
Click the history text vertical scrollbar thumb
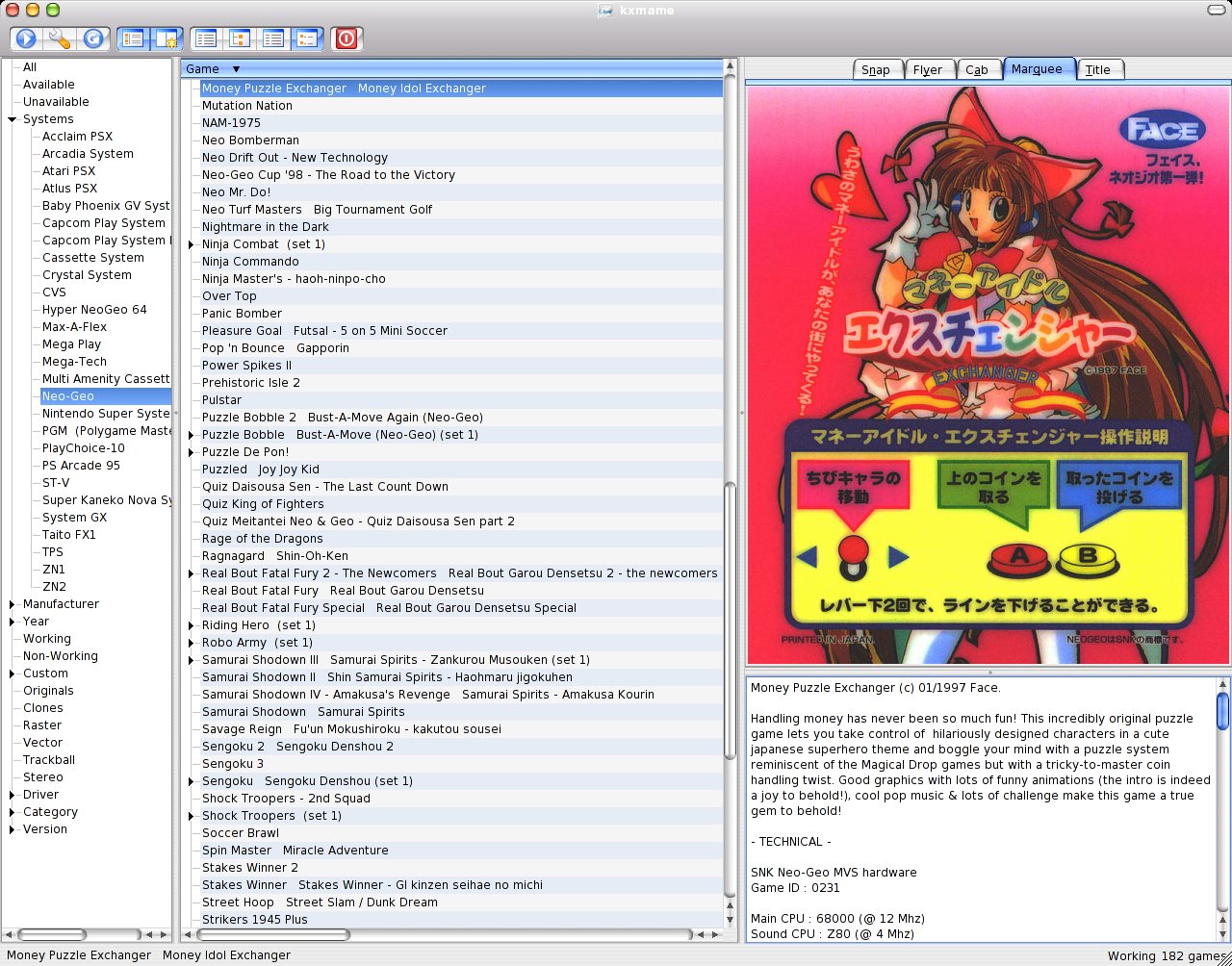coord(1222,711)
